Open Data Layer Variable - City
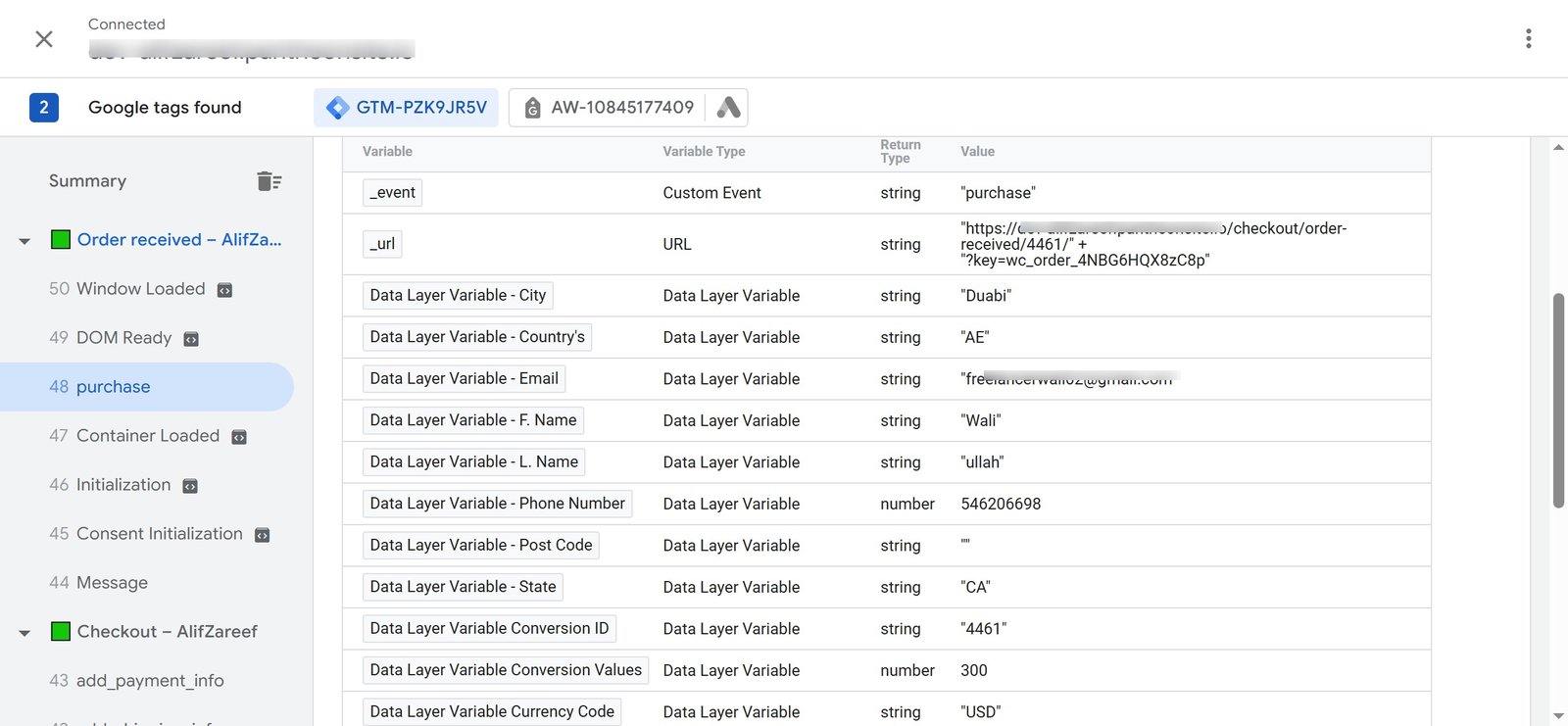This screenshot has height=726, width=1568. (458, 296)
